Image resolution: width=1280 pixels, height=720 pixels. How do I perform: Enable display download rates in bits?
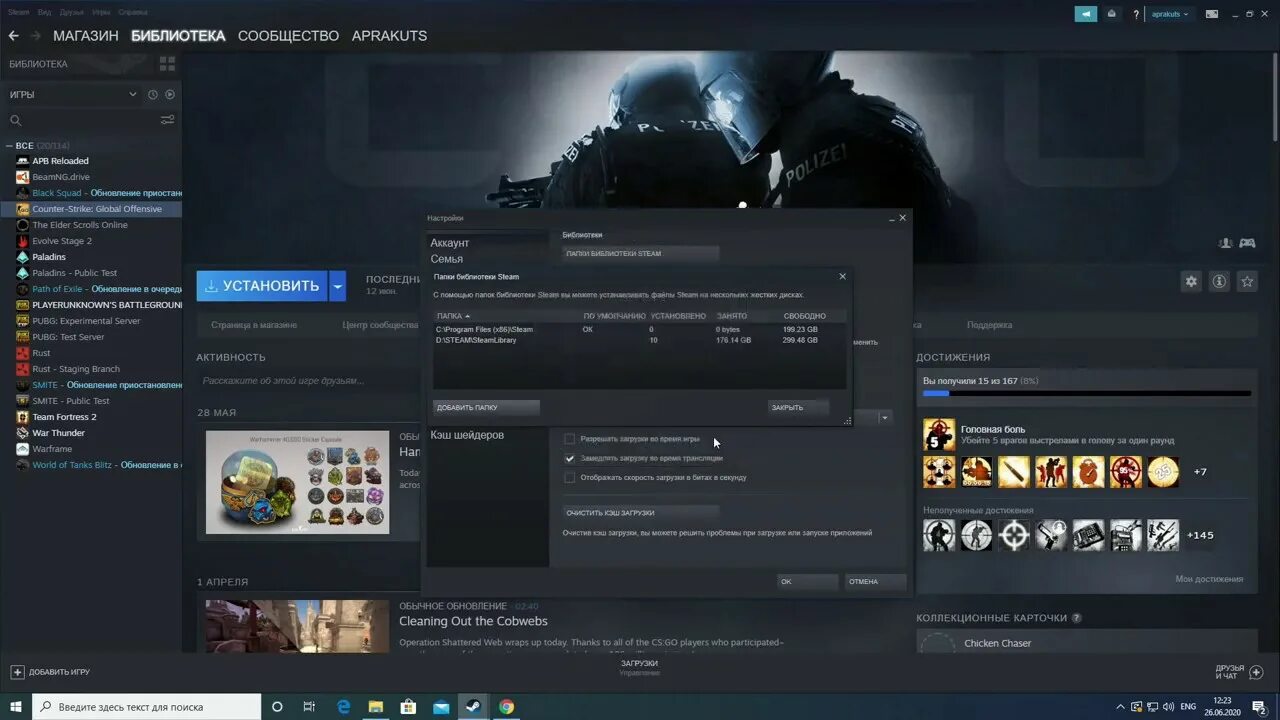(x=570, y=477)
